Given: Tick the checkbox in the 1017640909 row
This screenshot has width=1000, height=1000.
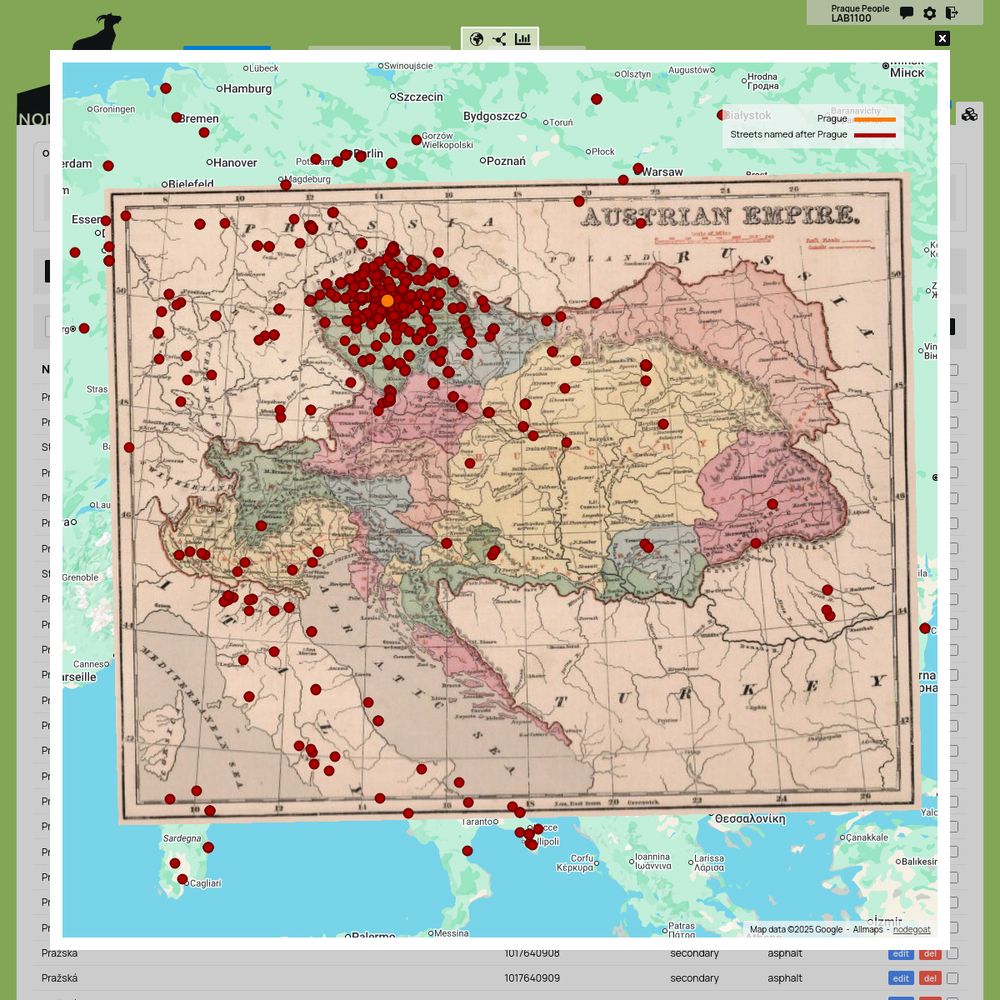Looking at the screenshot, I should (953, 978).
